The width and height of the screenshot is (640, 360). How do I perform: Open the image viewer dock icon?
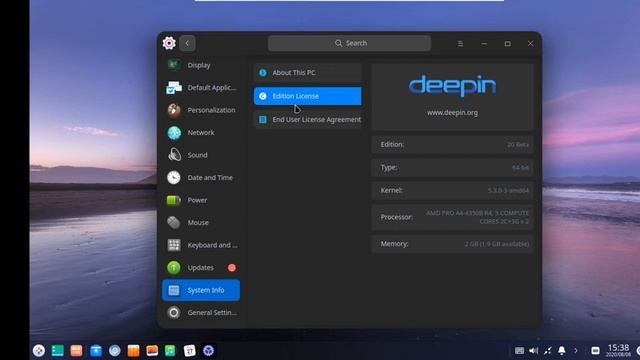point(152,351)
